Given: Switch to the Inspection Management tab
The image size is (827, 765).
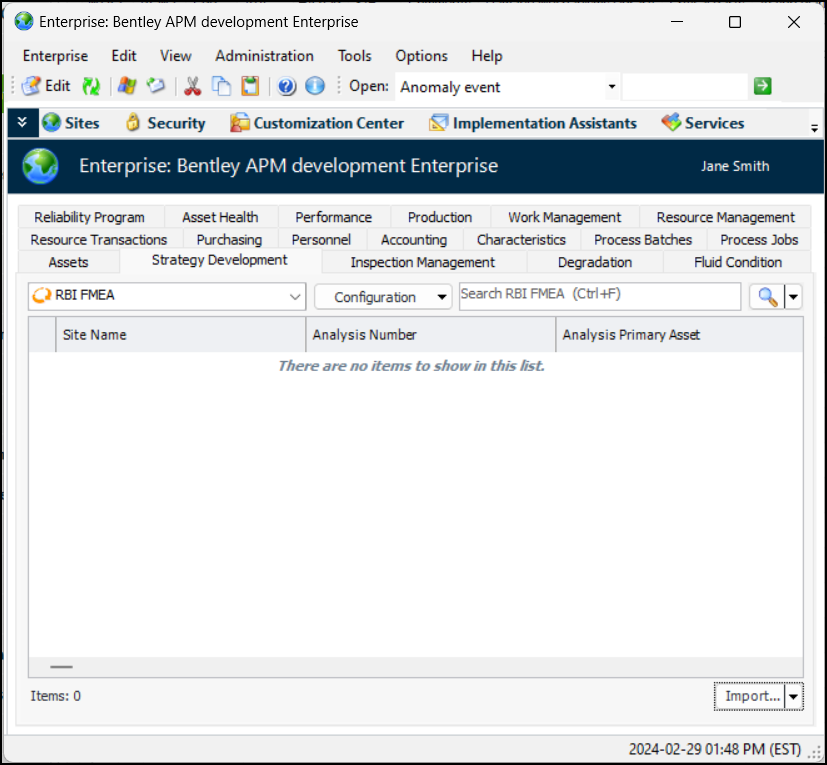Looking at the screenshot, I should pos(422,262).
